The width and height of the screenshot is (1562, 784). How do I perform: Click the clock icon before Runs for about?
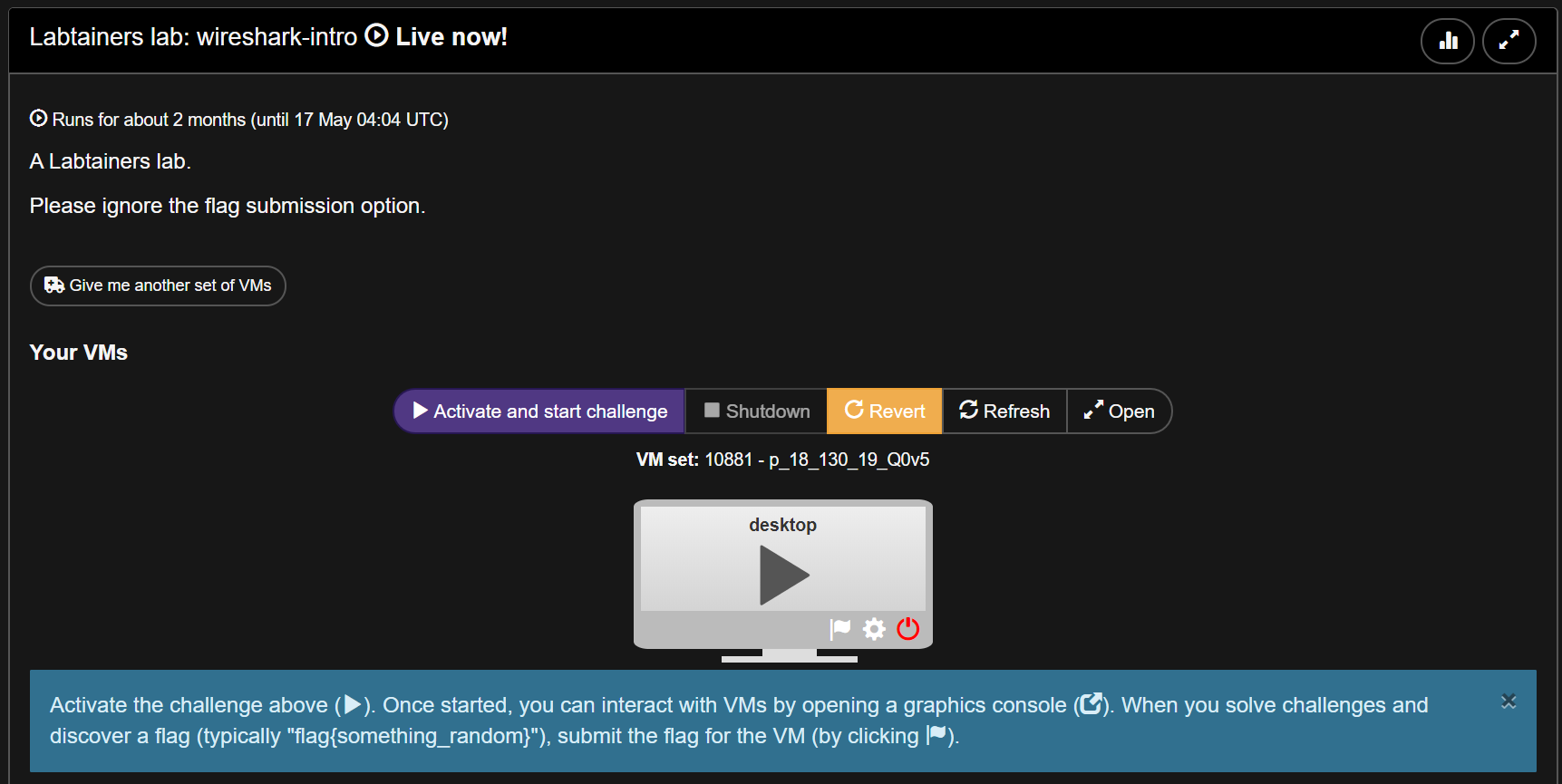coord(38,119)
